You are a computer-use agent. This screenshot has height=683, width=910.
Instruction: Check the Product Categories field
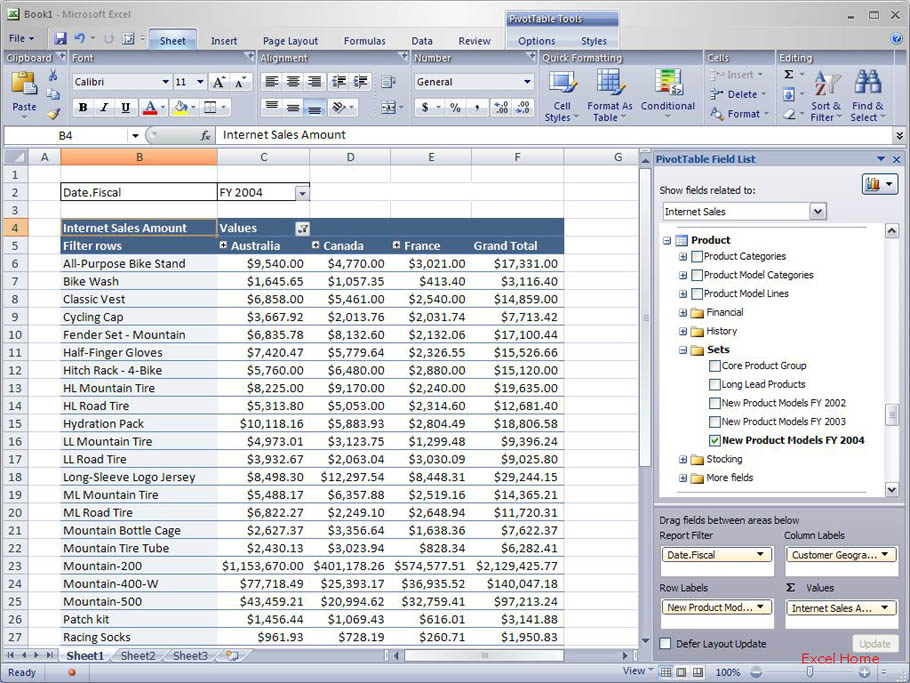[x=698, y=256]
